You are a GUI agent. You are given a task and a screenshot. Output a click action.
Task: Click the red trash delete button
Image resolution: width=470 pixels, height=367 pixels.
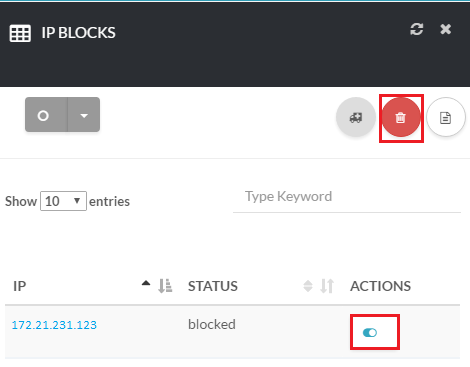[x=401, y=117]
